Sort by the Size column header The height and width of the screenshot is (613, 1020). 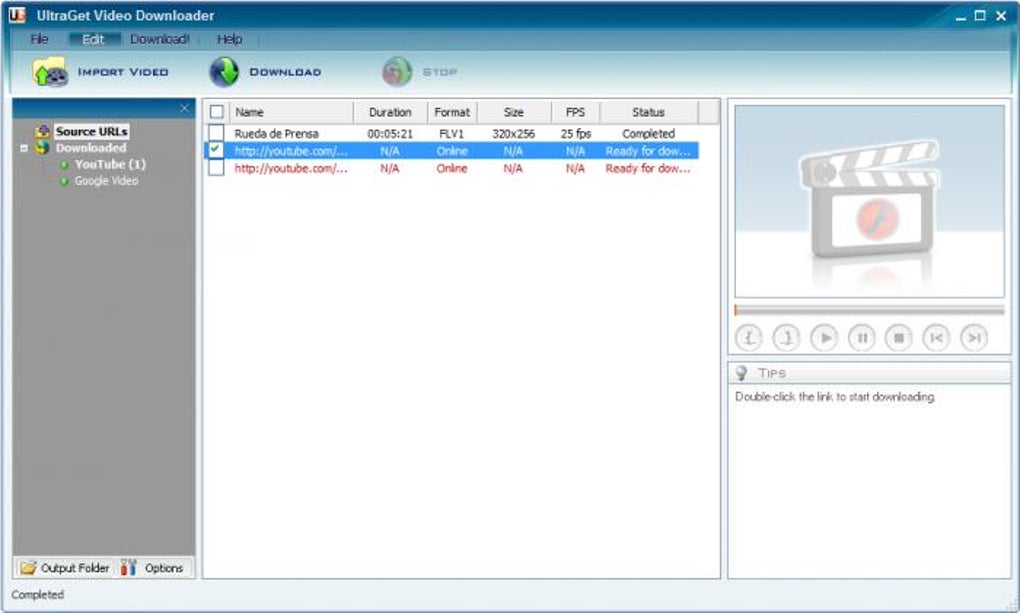point(514,112)
